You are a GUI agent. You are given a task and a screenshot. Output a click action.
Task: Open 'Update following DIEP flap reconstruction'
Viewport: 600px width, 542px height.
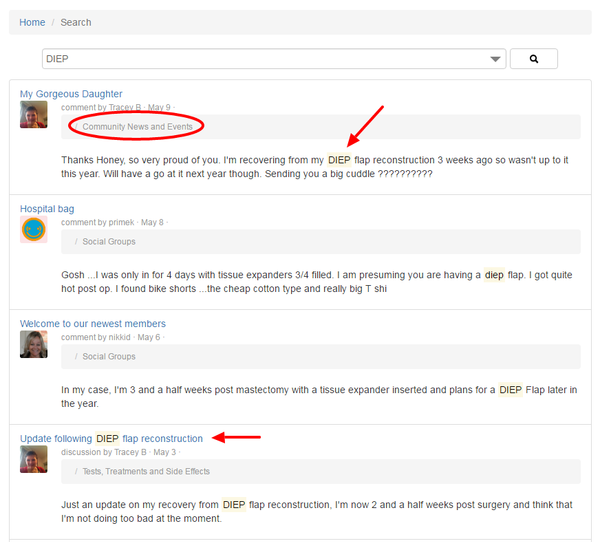111,438
